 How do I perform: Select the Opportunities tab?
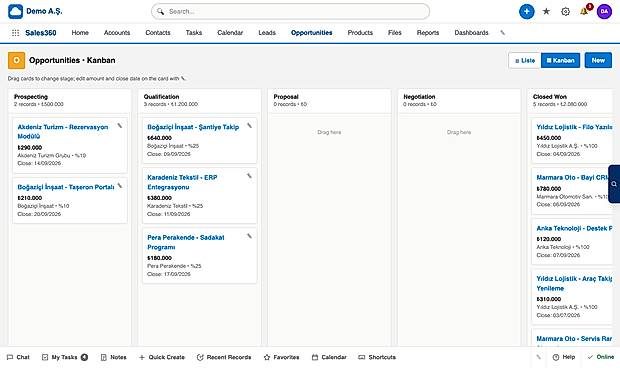tap(312, 33)
